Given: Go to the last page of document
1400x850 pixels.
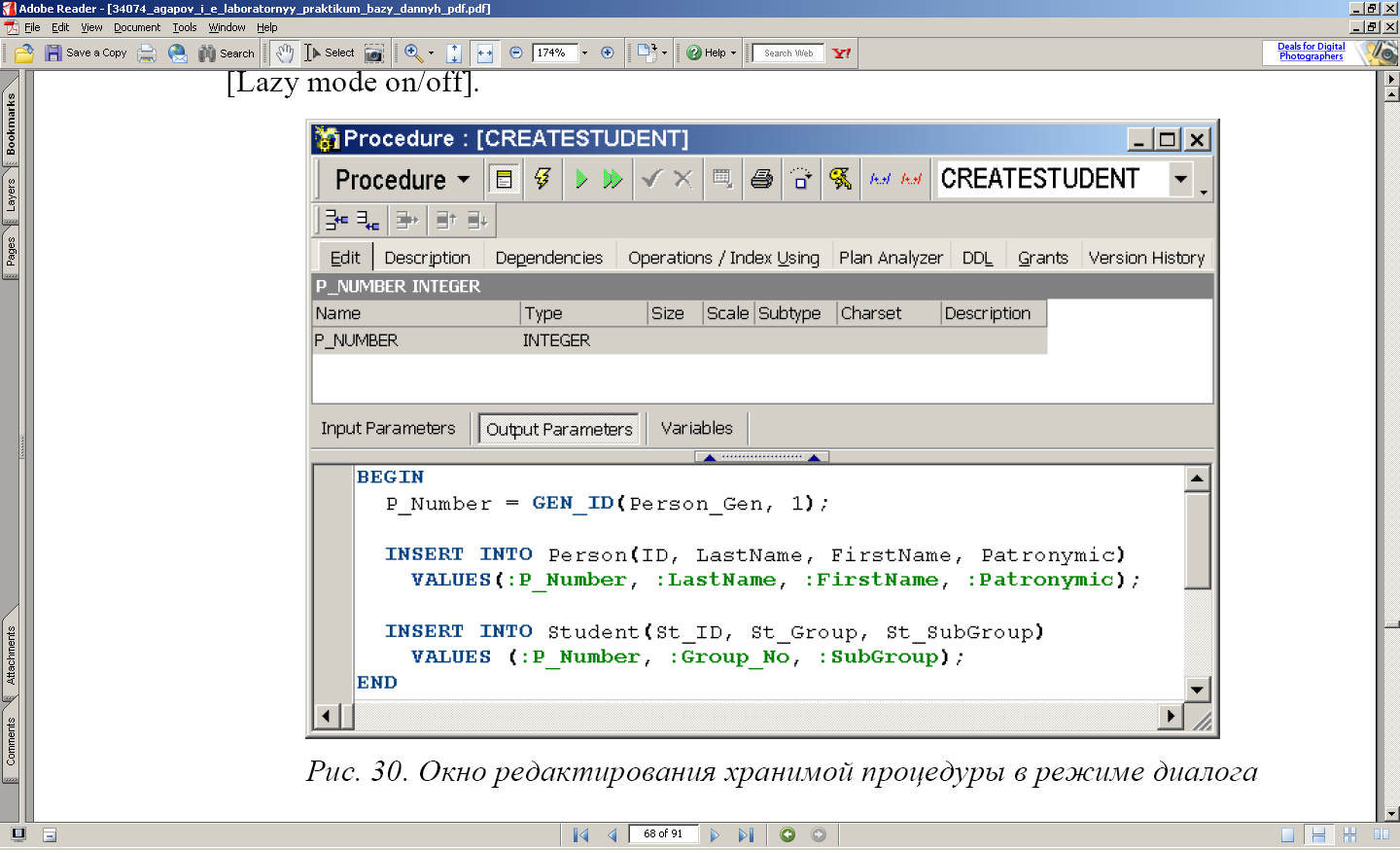Looking at the screenshot, I should point(746,834).
